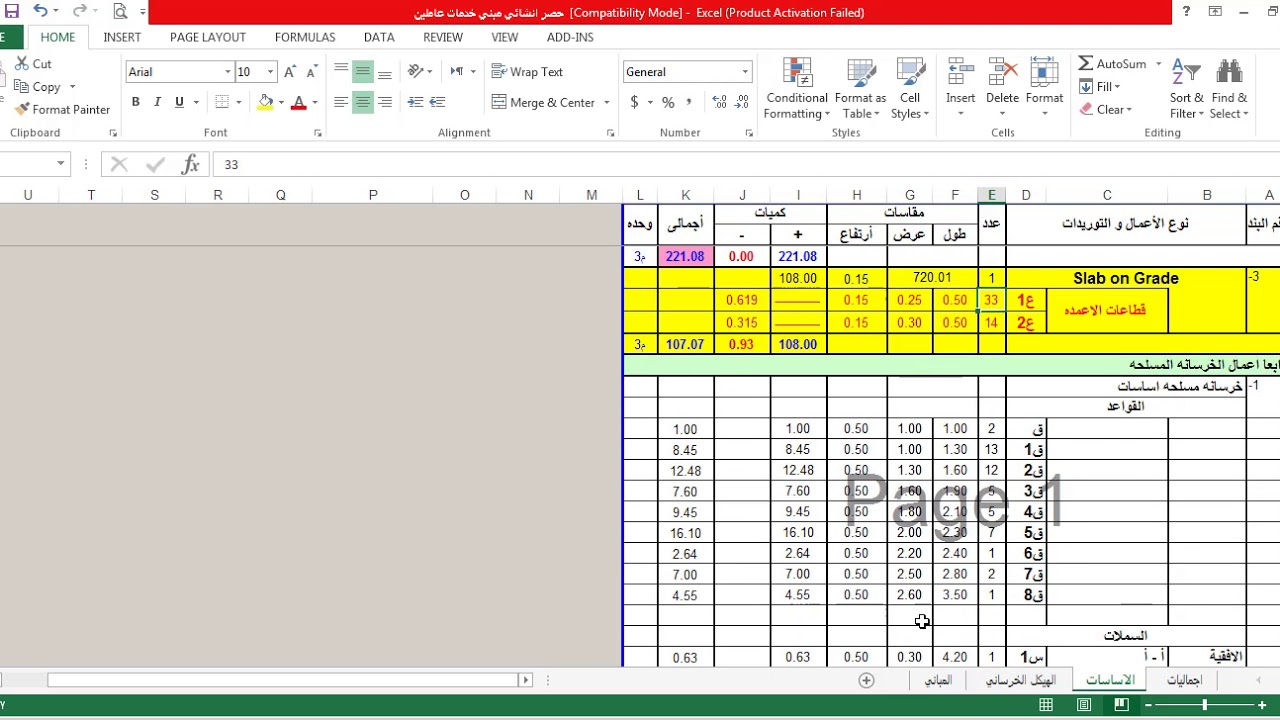
Task: Toggle Align Right
Action: click(385, 102)
